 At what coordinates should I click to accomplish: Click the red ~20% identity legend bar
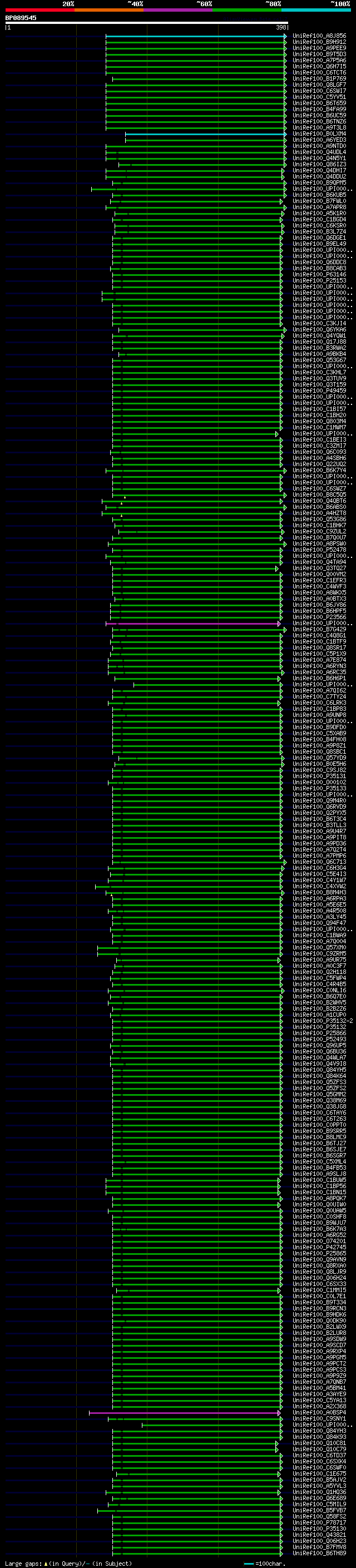(x=39, y=10)
